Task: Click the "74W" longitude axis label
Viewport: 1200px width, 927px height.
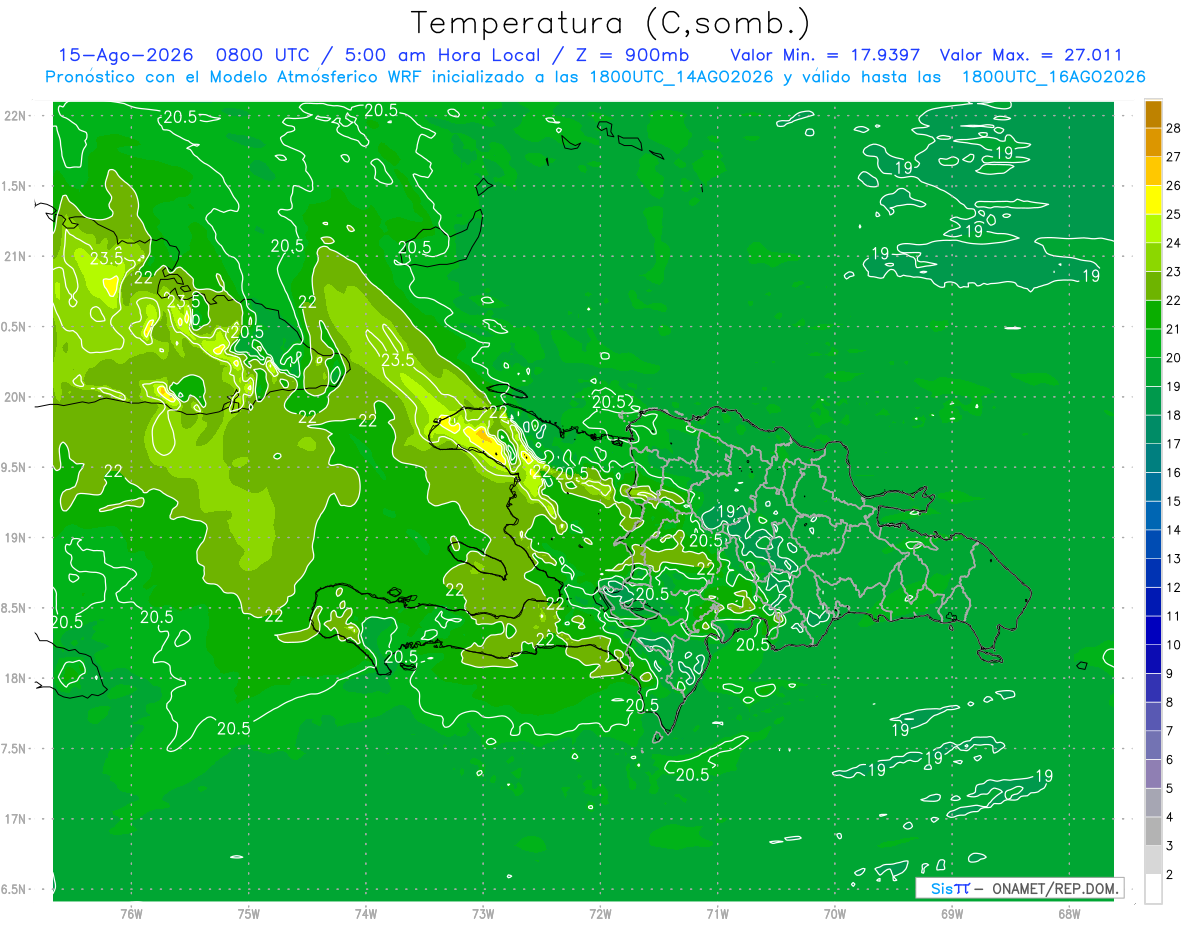Action: (x=366, y=914)
